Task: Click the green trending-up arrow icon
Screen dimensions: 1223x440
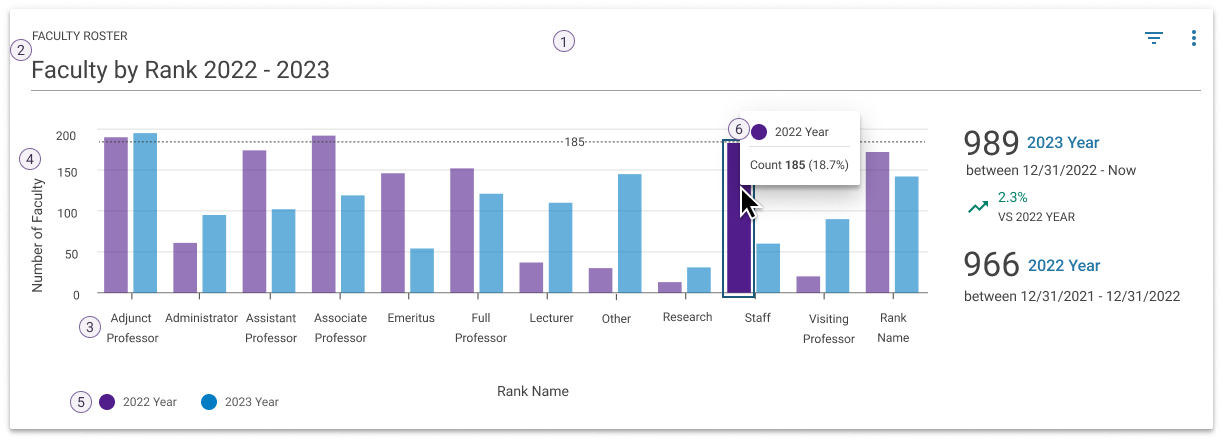Action: tap(977, 207)
